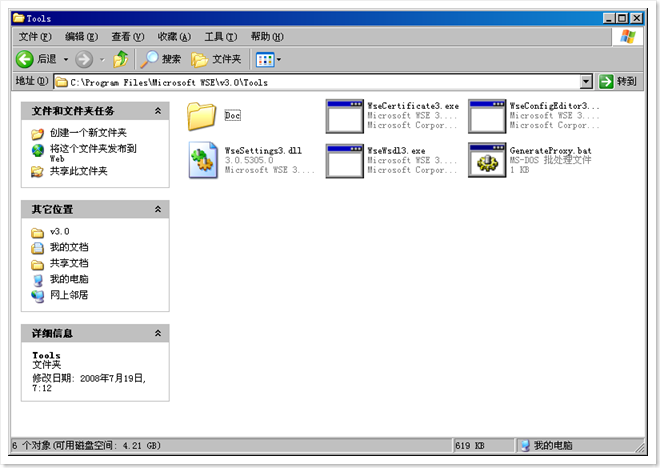Open the 工具(T) menu
The width and height of the screenshot is (660, 468).
pos(221,37)
